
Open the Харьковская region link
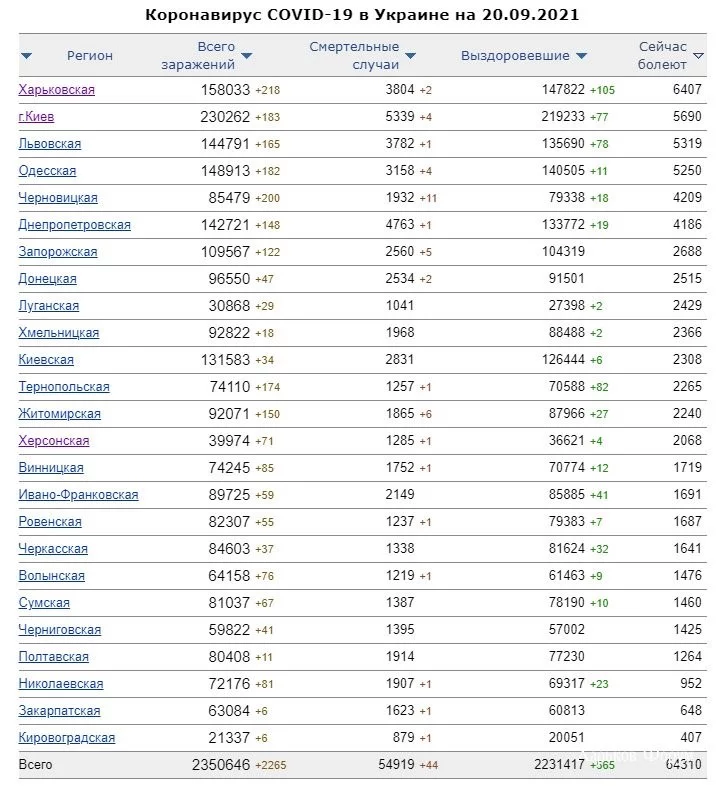tap(57, 90)
